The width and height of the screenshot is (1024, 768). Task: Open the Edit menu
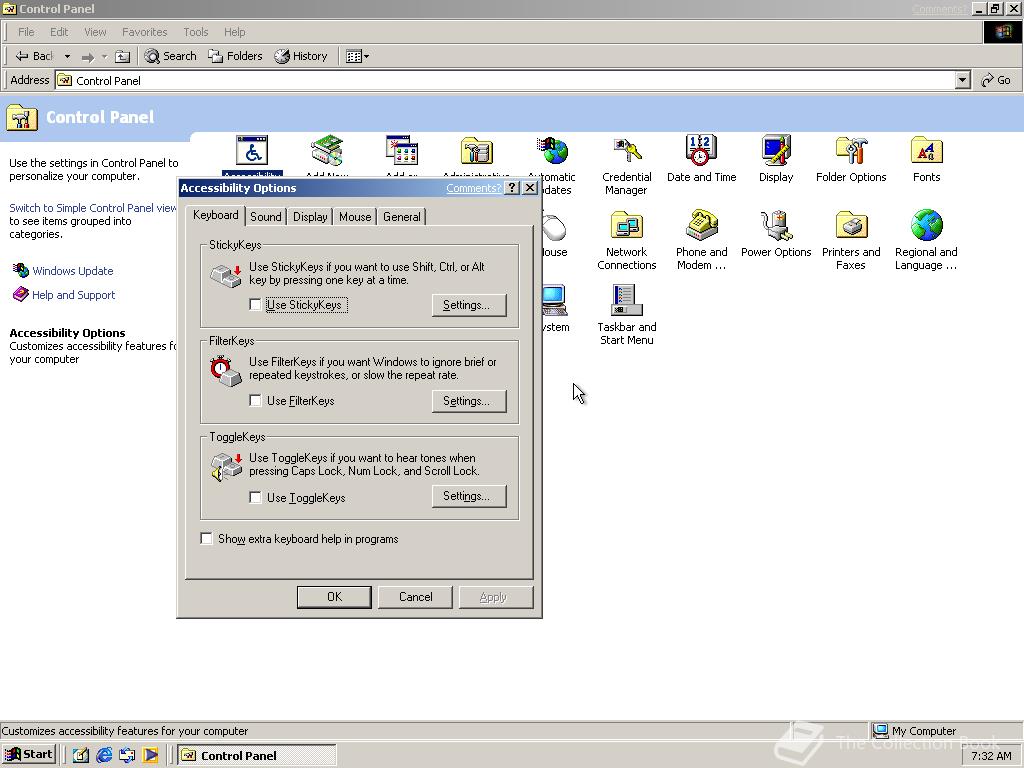tap(59, 32)
